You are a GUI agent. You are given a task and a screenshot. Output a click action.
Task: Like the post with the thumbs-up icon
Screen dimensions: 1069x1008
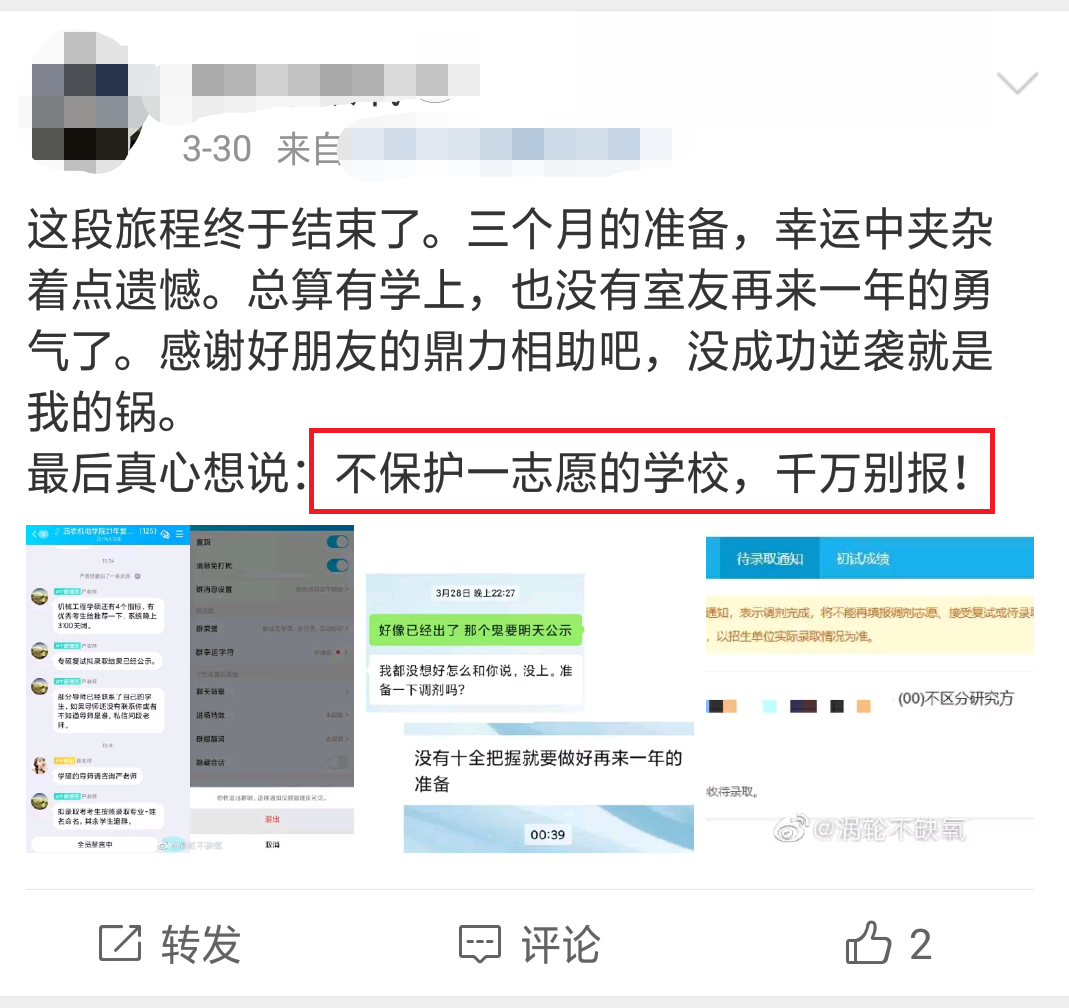click(868, 943)
